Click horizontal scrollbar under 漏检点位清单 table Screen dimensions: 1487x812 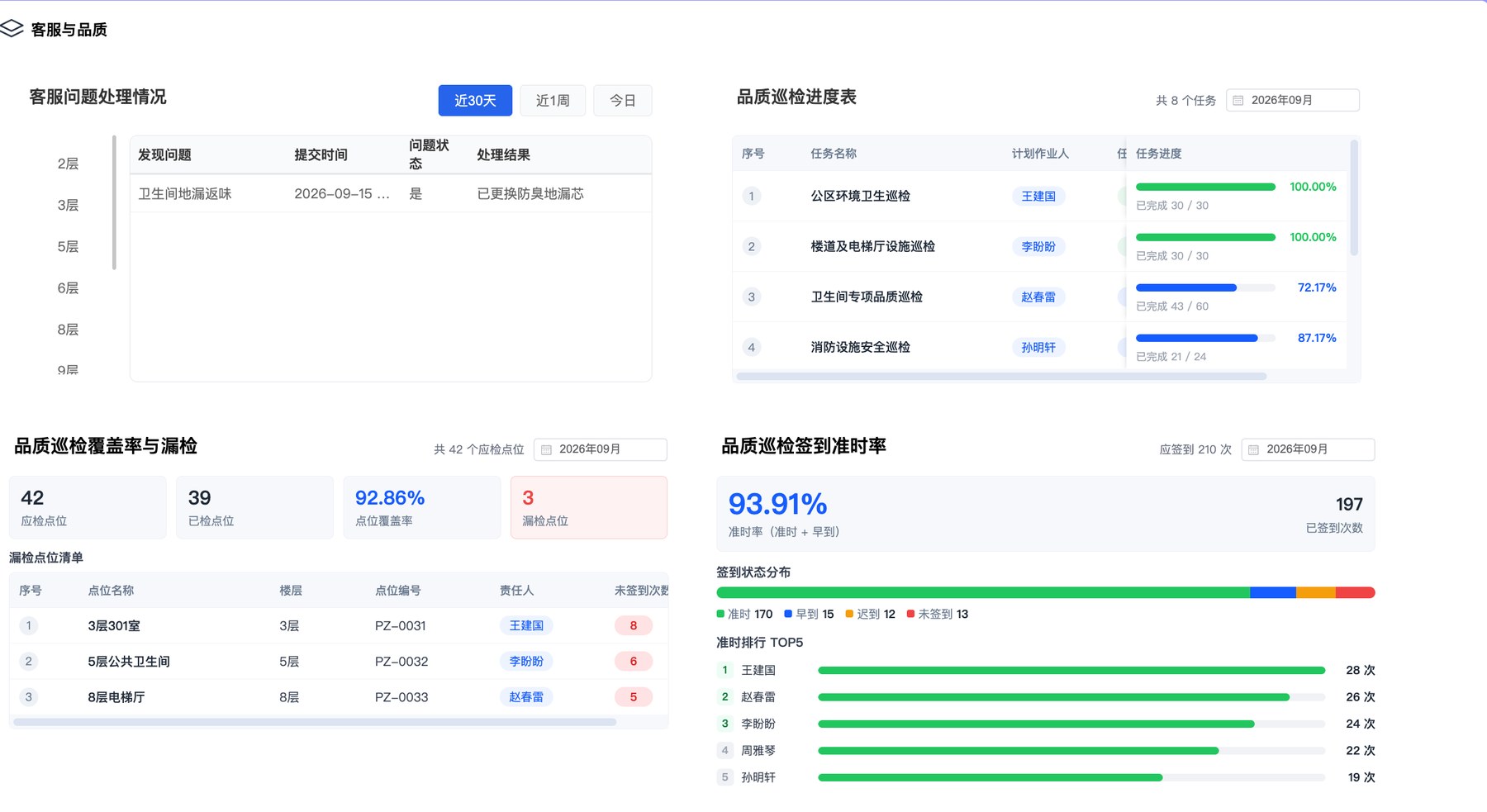click(x=315, y=722)
